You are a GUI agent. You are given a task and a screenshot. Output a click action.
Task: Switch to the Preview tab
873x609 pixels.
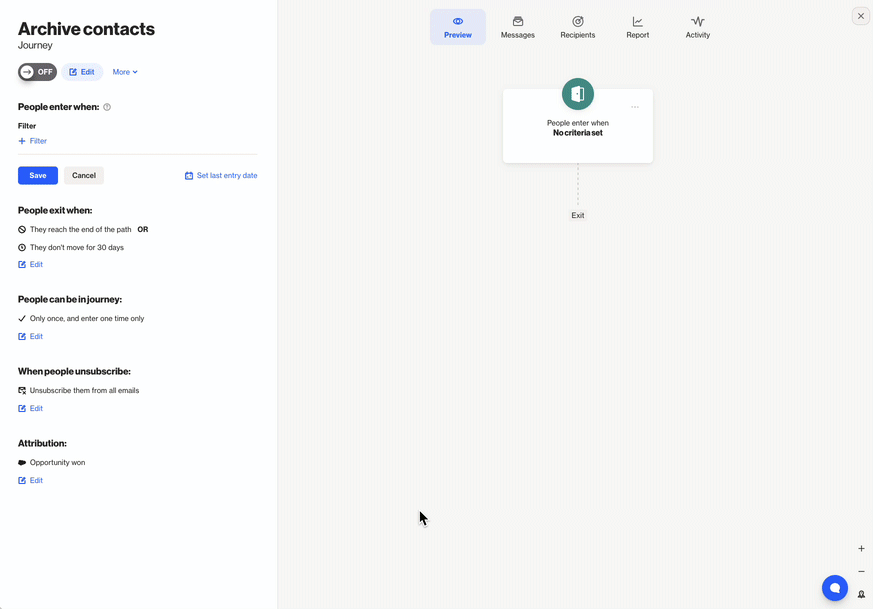[x=458, y=27]
